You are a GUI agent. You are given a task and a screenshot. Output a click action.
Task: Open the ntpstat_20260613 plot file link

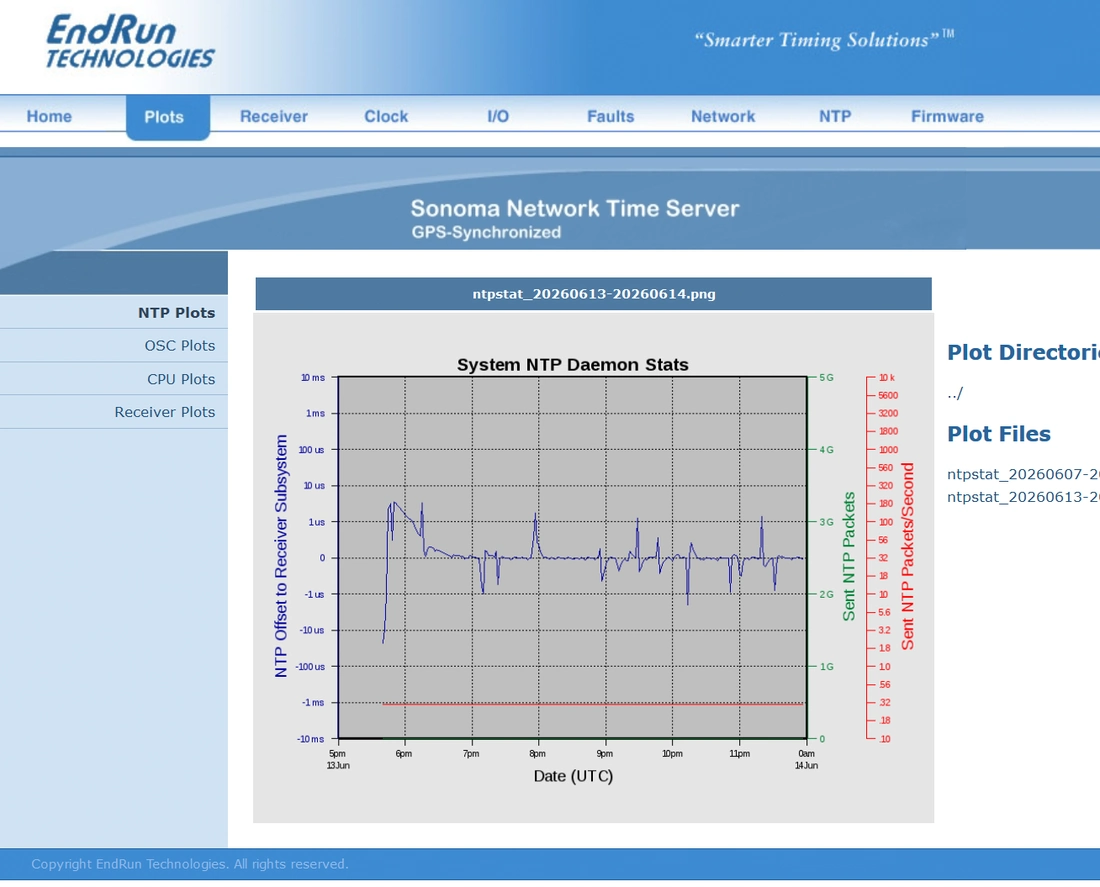[x=1023, y=497]
